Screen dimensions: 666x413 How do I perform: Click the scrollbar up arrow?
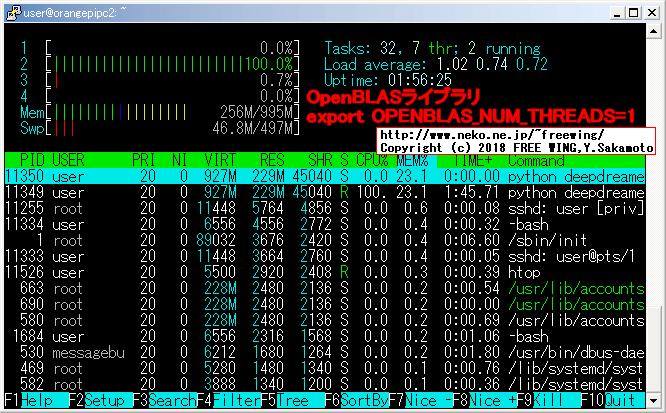(653, 31)
